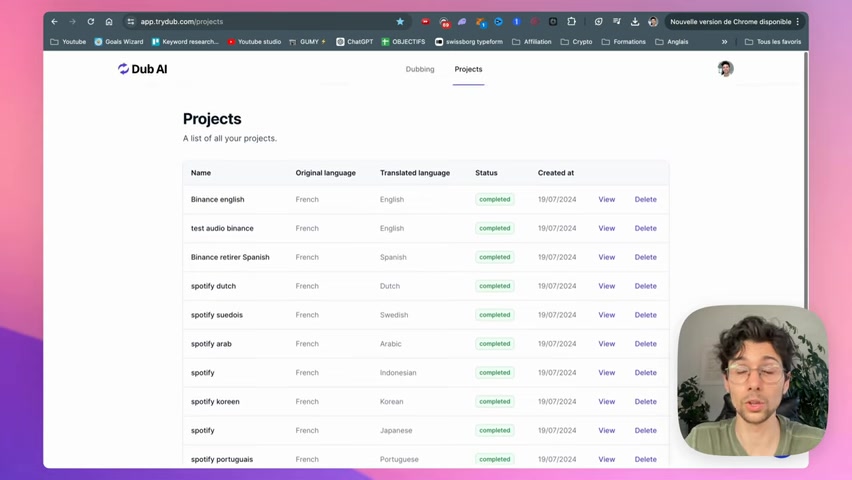Image resolution: width=852 pixels, height=480 pixels.
Task: Click the bookmark star icon
Action: [x=400, y=22]
